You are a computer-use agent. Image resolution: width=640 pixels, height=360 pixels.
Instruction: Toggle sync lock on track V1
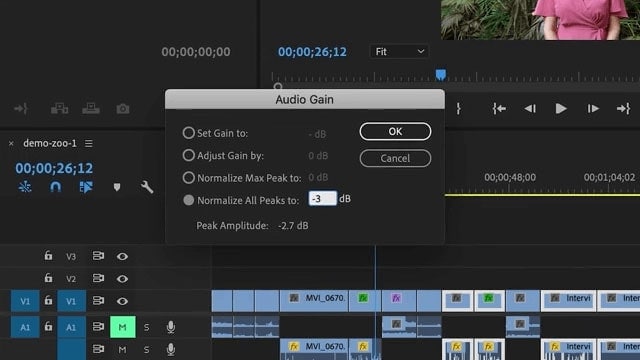tap(98, 301)
